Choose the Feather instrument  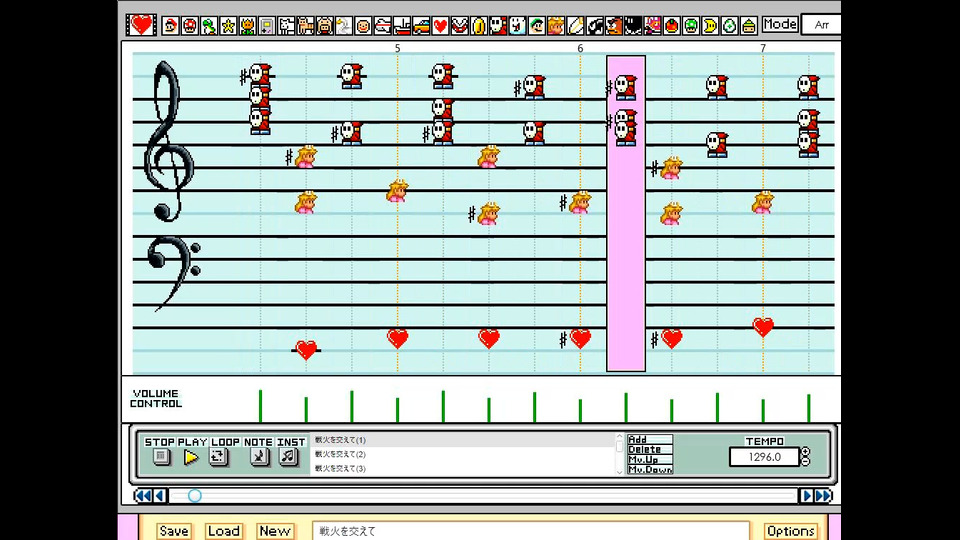point(576,26)
